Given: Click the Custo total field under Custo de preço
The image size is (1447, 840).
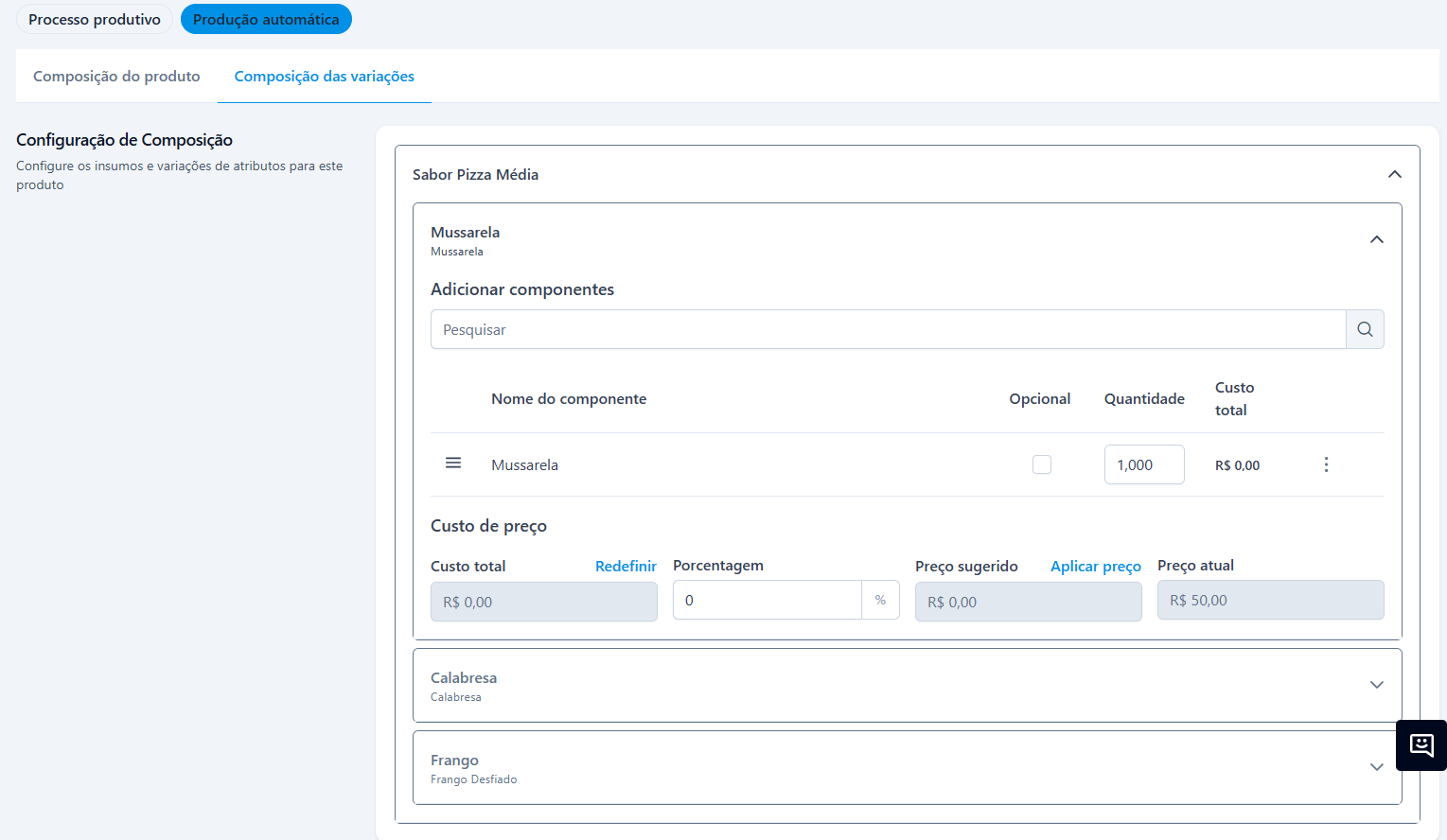Looking at the screenshot, I should click(543, 602).
